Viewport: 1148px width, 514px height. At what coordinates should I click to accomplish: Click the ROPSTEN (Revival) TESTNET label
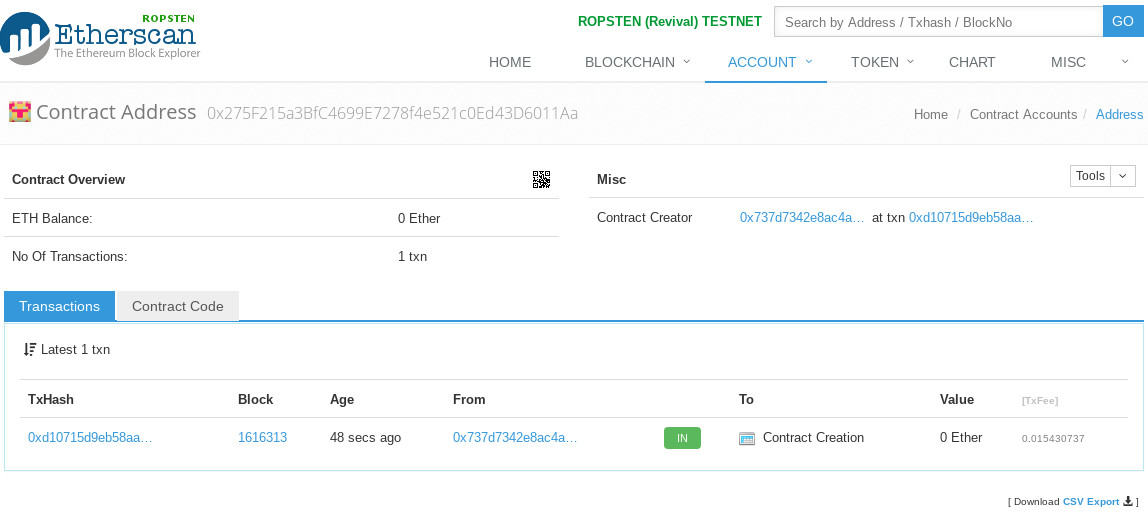click(x=670, y=21)
